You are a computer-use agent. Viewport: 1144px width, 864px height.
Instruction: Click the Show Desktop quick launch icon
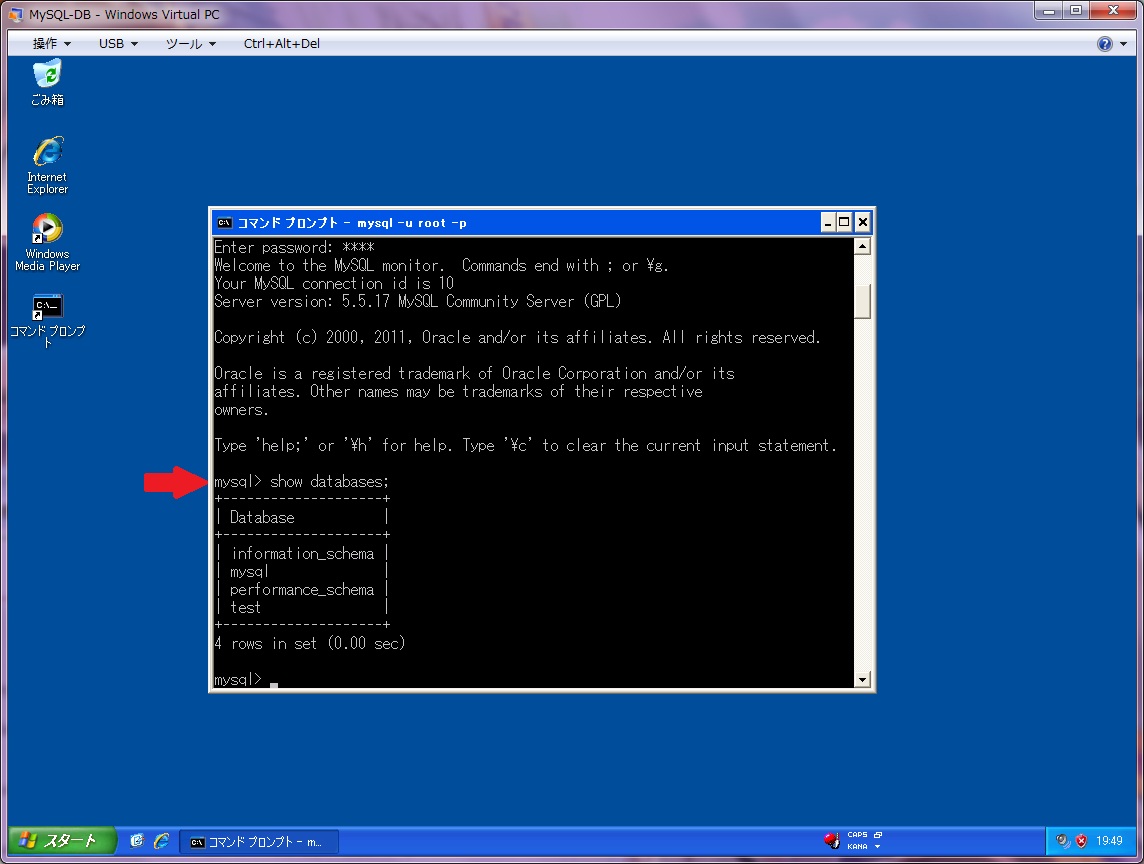pyautogui.click(x=136, y=841)
